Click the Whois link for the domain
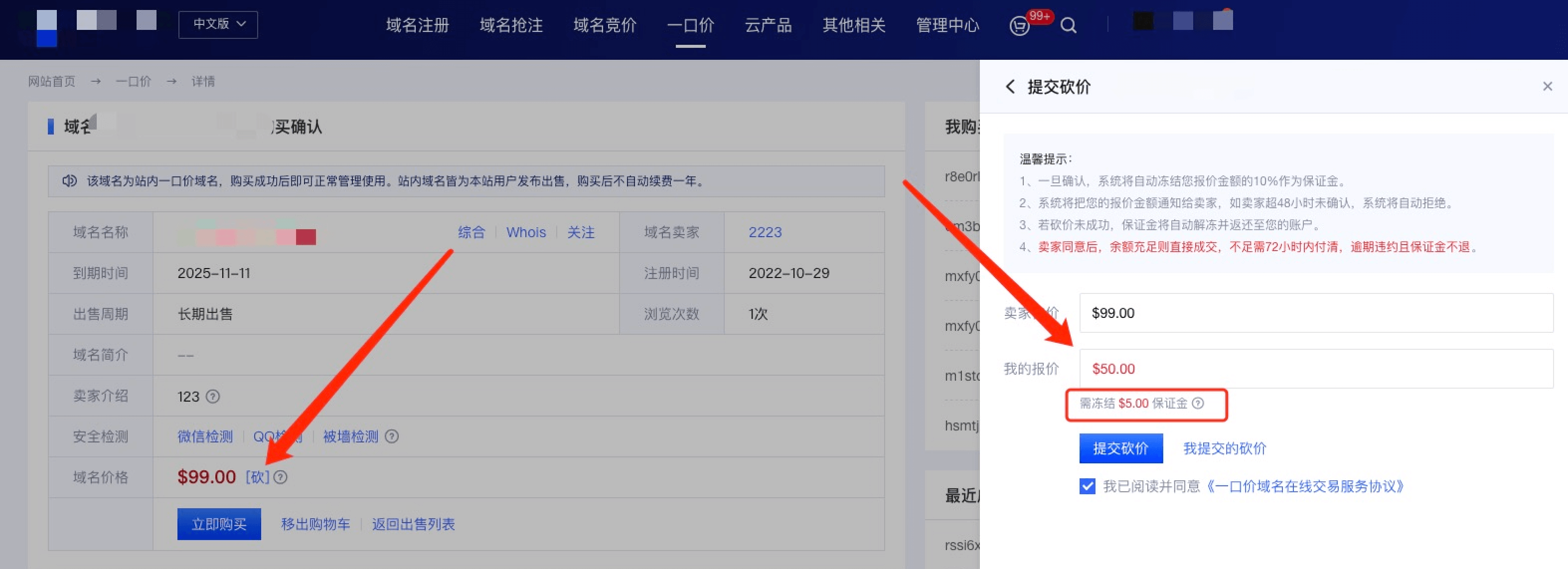The height and width of the screenshot is (569, 1568). (526, 233)
